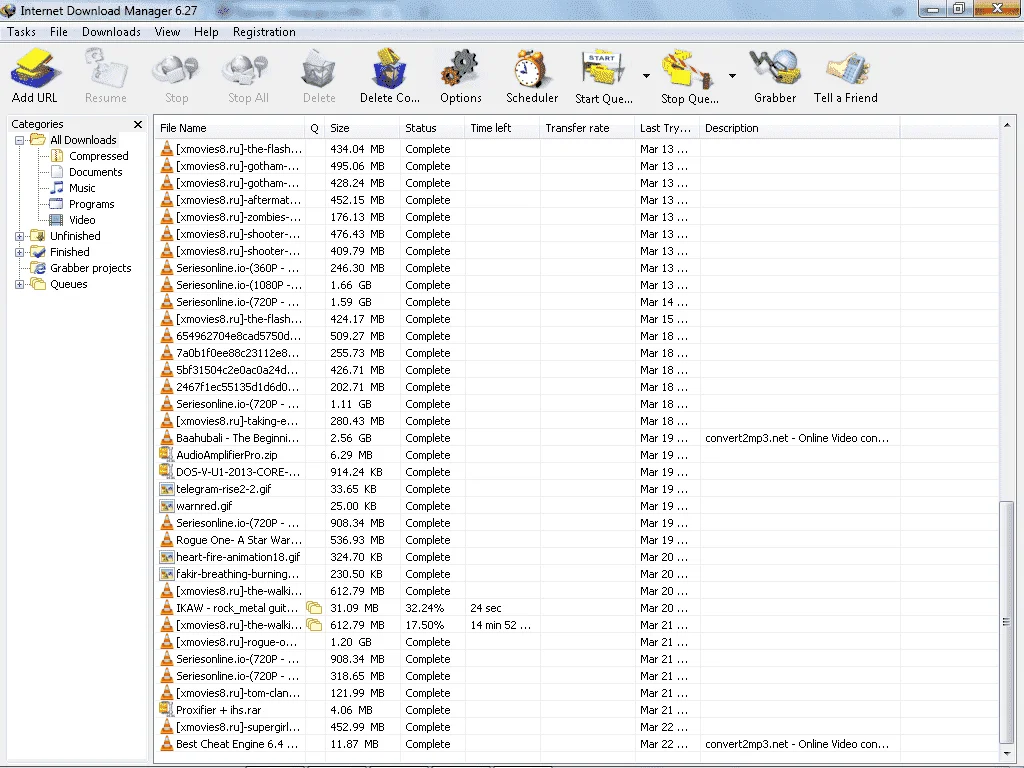Close the Categories panel
This screenshot has width=1024, height=768.
point(138,124)
